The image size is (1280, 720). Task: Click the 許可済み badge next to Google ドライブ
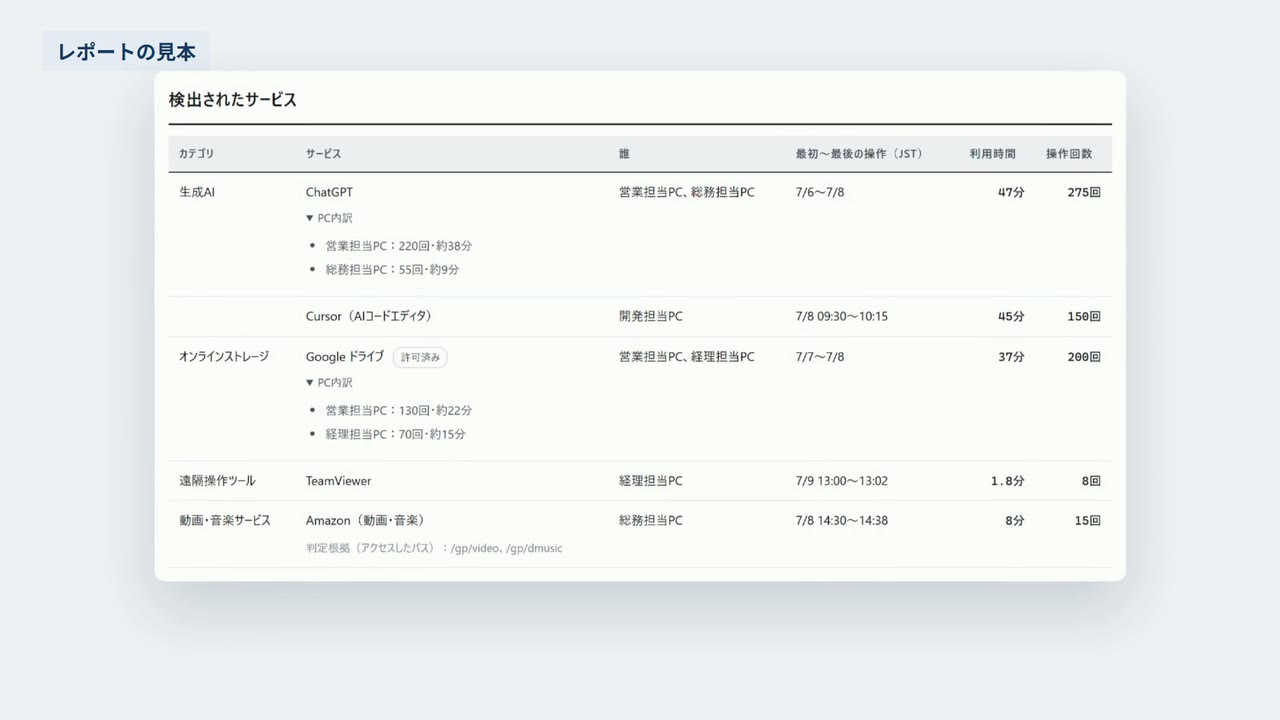[420, 357]
